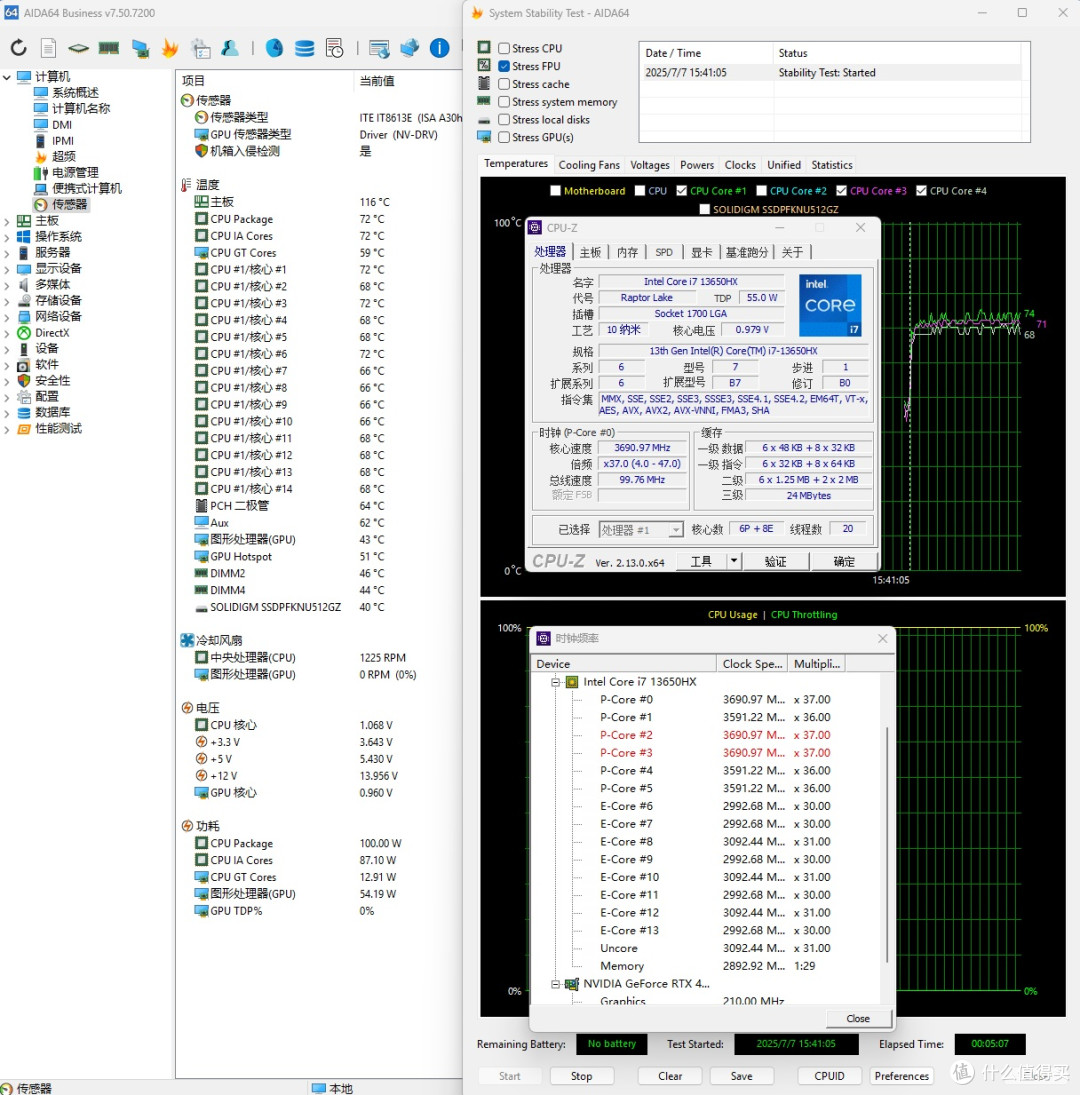The width and height of the screenshot is (1080, 1095).
Task: Launch the flame System Stability Test icon
Action: click(170, 48)
